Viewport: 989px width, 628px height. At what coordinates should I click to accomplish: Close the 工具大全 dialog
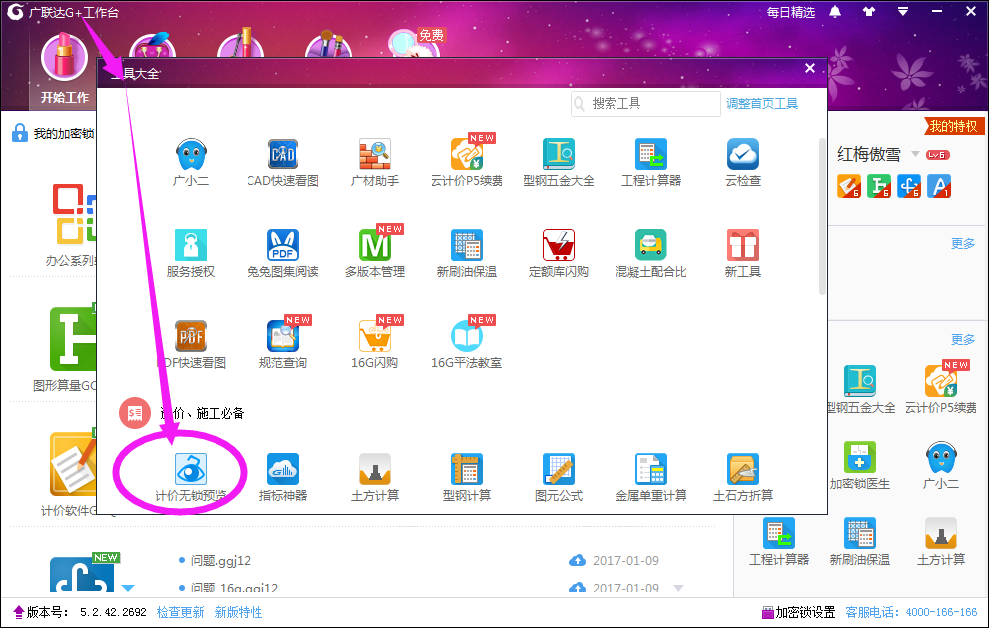coord(810,68)
